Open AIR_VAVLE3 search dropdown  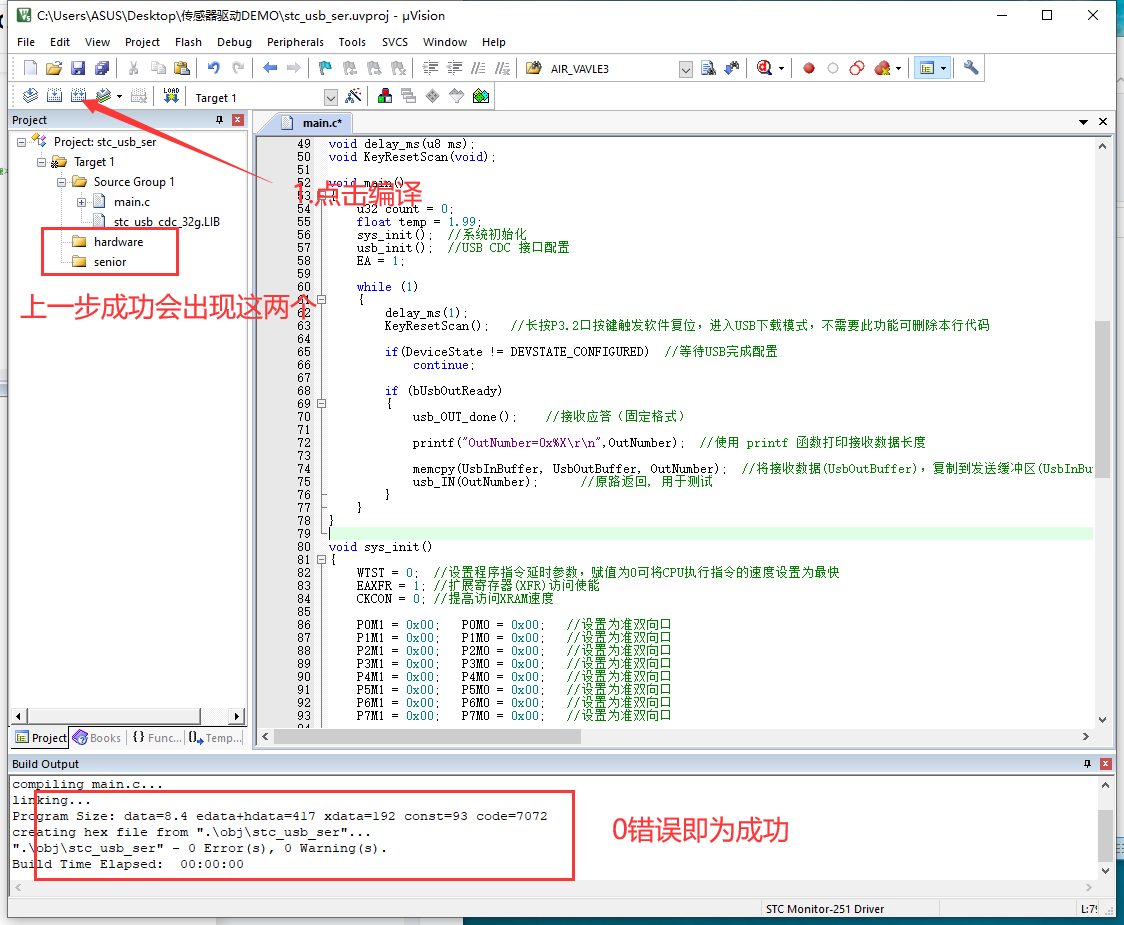686,69
